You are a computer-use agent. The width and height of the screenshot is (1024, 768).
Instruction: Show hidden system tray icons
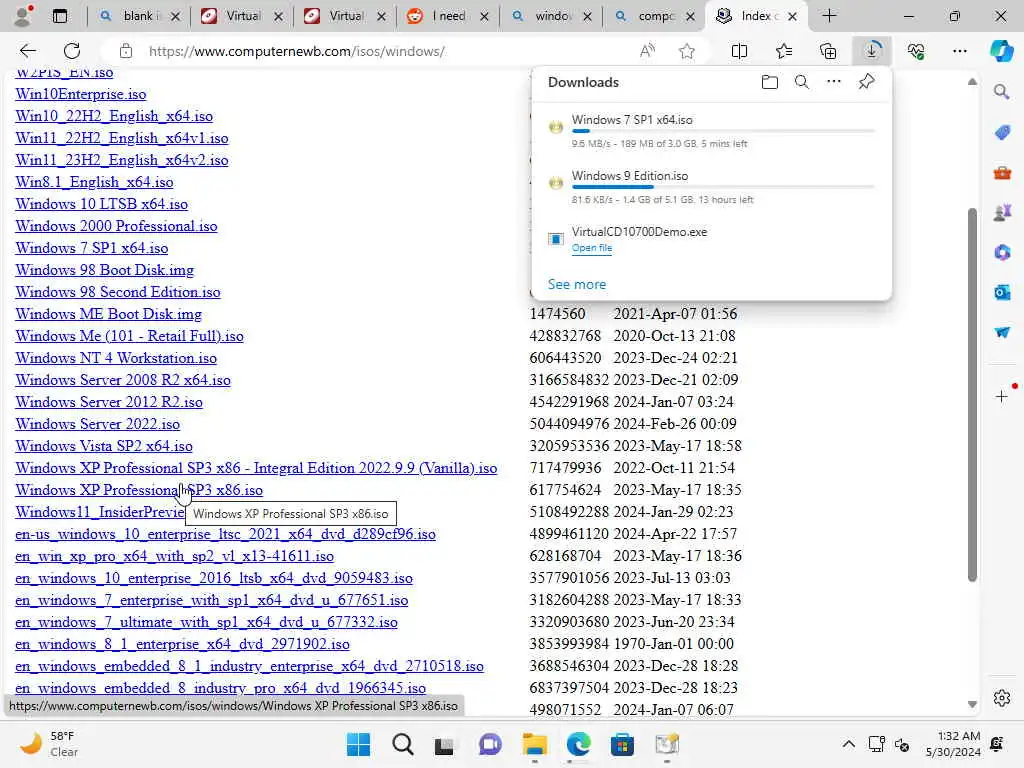click(848, 744)
